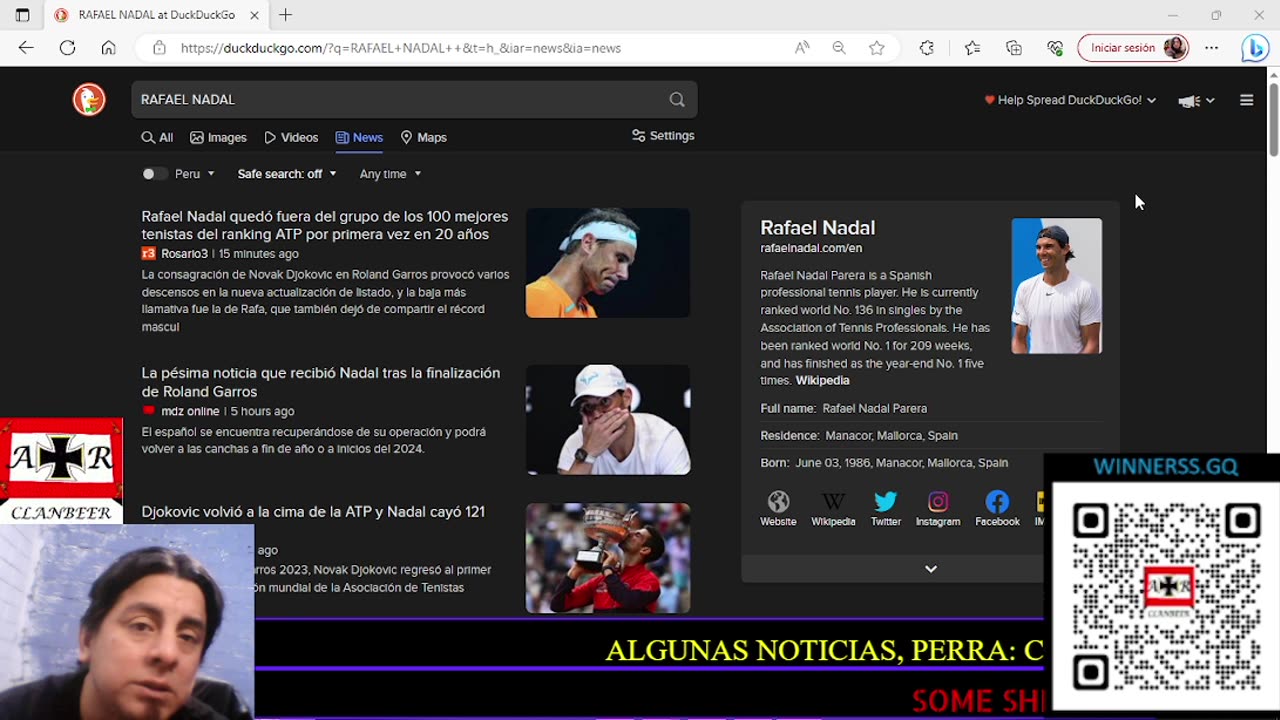This screenshot has height=720, width=1280.
Task: Click the megaphone icon
Action: coord(1189,100)
